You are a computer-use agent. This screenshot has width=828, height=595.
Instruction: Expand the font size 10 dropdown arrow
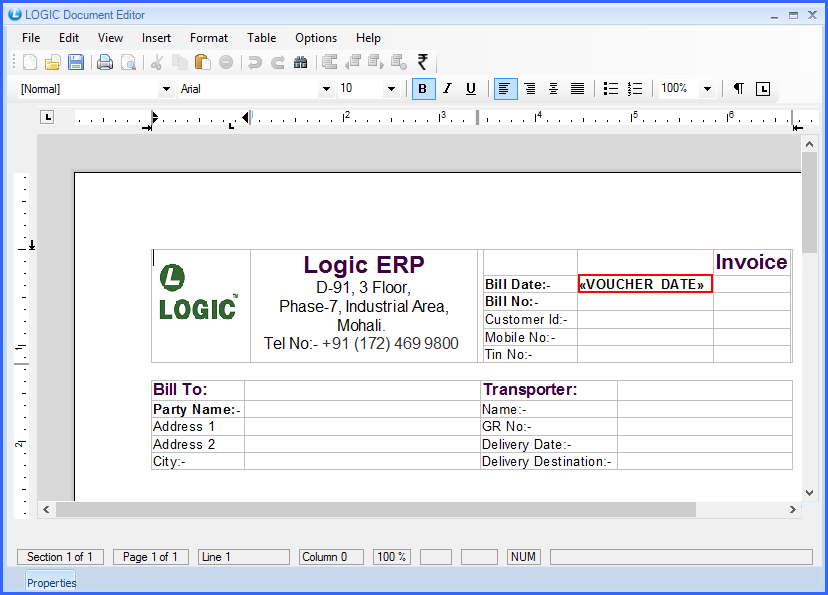(x=391, y=89)
